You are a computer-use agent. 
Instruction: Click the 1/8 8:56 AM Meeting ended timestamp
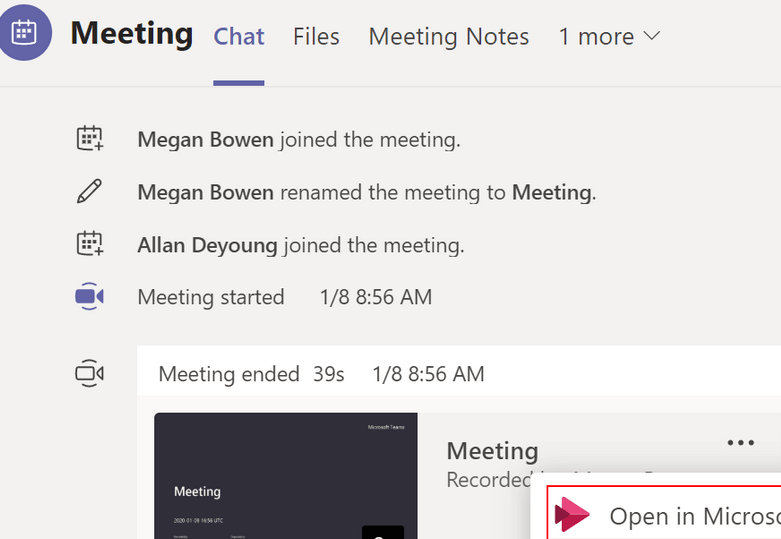[428, 374]
